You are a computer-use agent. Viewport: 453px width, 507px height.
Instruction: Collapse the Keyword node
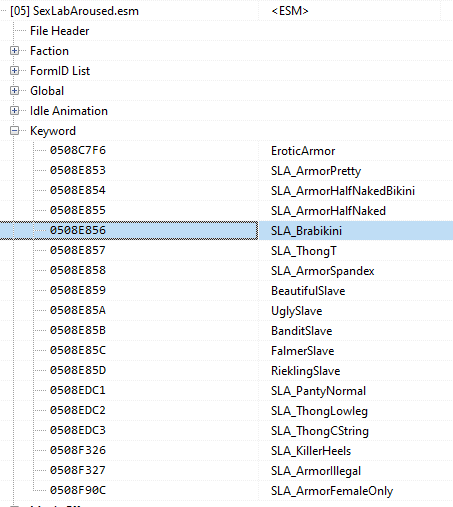(14, 131)
